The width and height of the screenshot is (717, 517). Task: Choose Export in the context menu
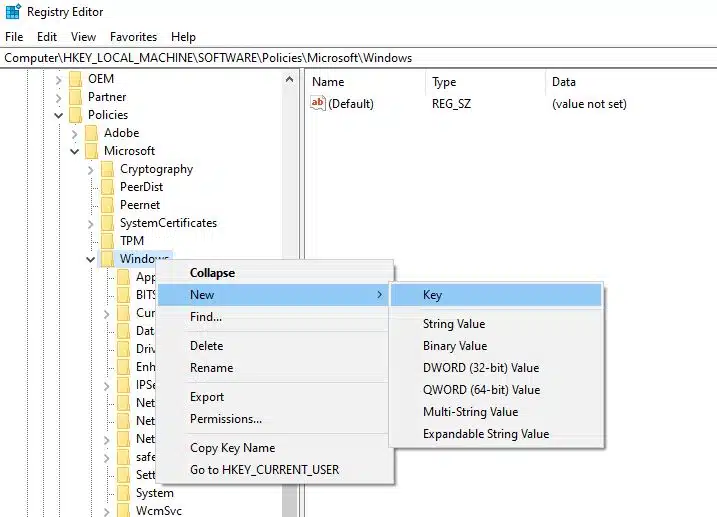tap(275, 397)
